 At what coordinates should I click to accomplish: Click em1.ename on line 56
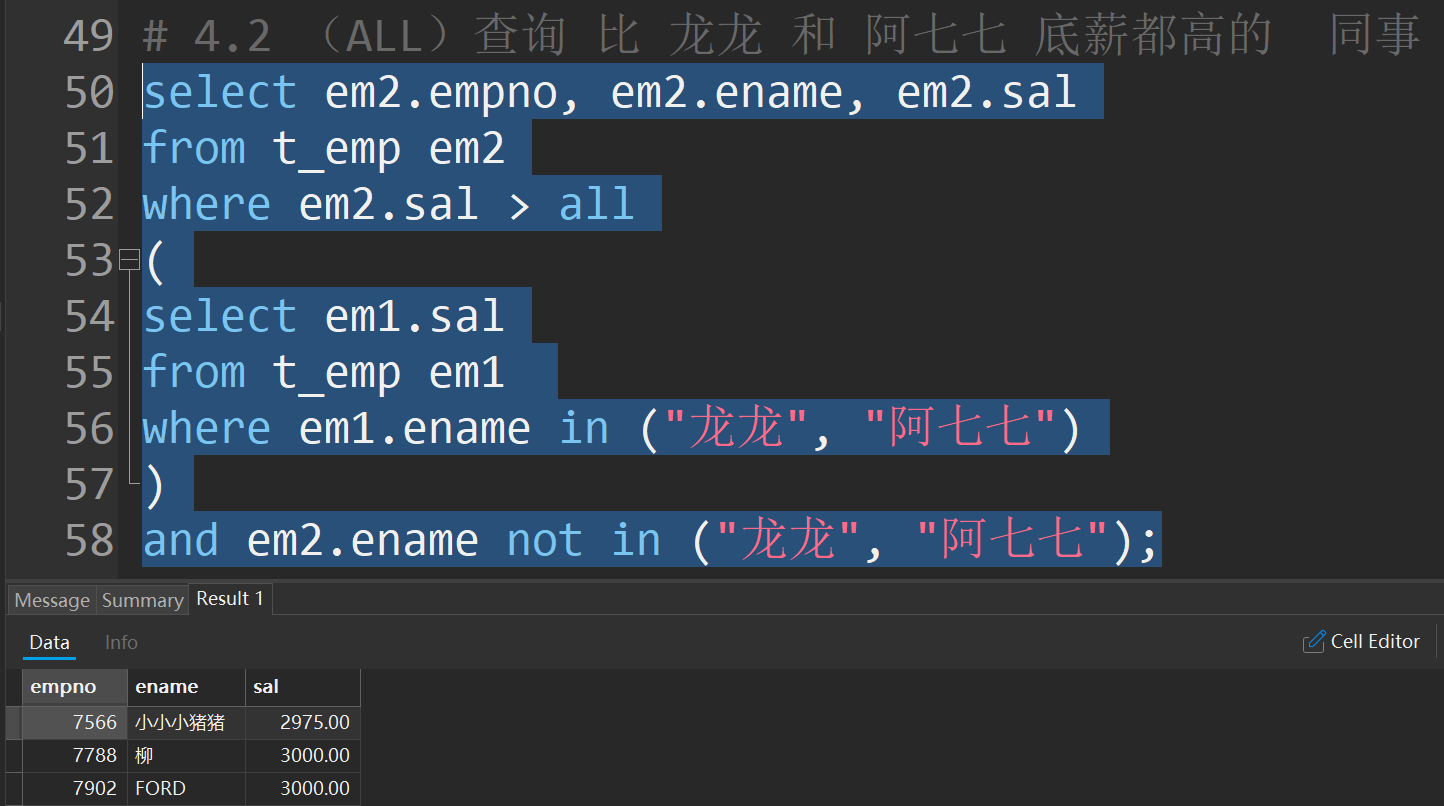click(414, 428)
